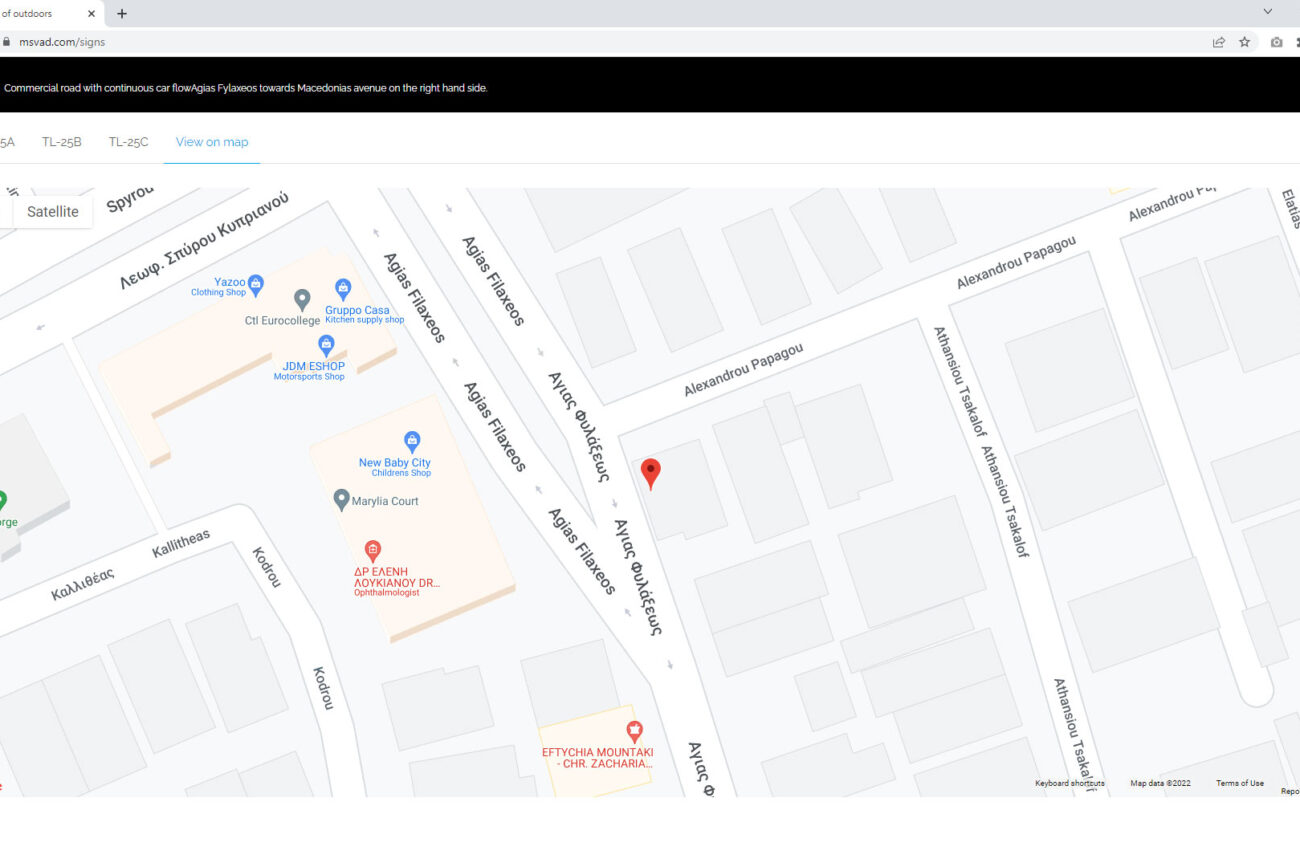Viewport: 1300px width, 867px height.
Task: Select the Gruppo Casa shop marker
Action: point(343,289)
